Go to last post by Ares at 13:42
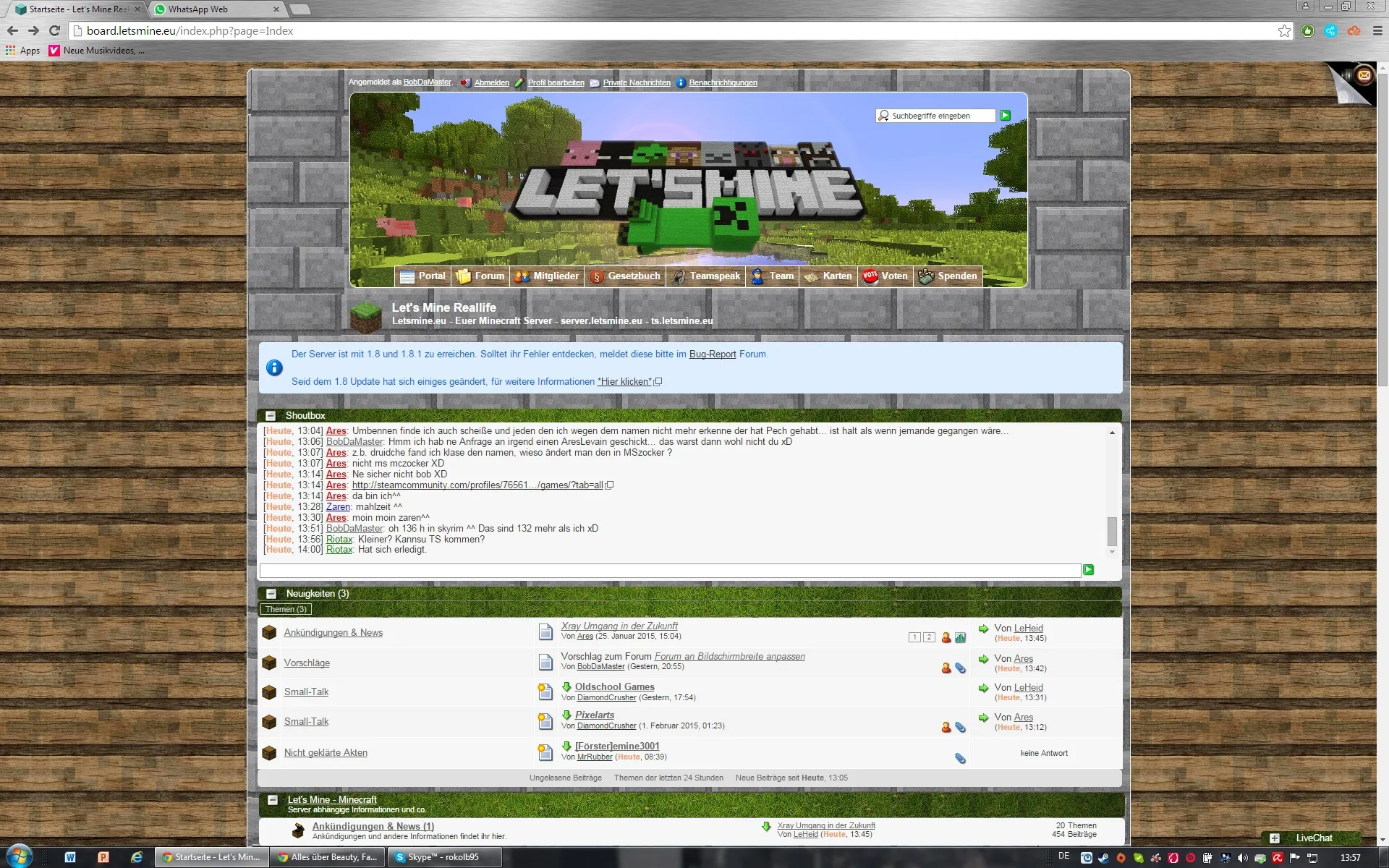This screenshot has height=868, width=1389. click(x=983, y=659)
